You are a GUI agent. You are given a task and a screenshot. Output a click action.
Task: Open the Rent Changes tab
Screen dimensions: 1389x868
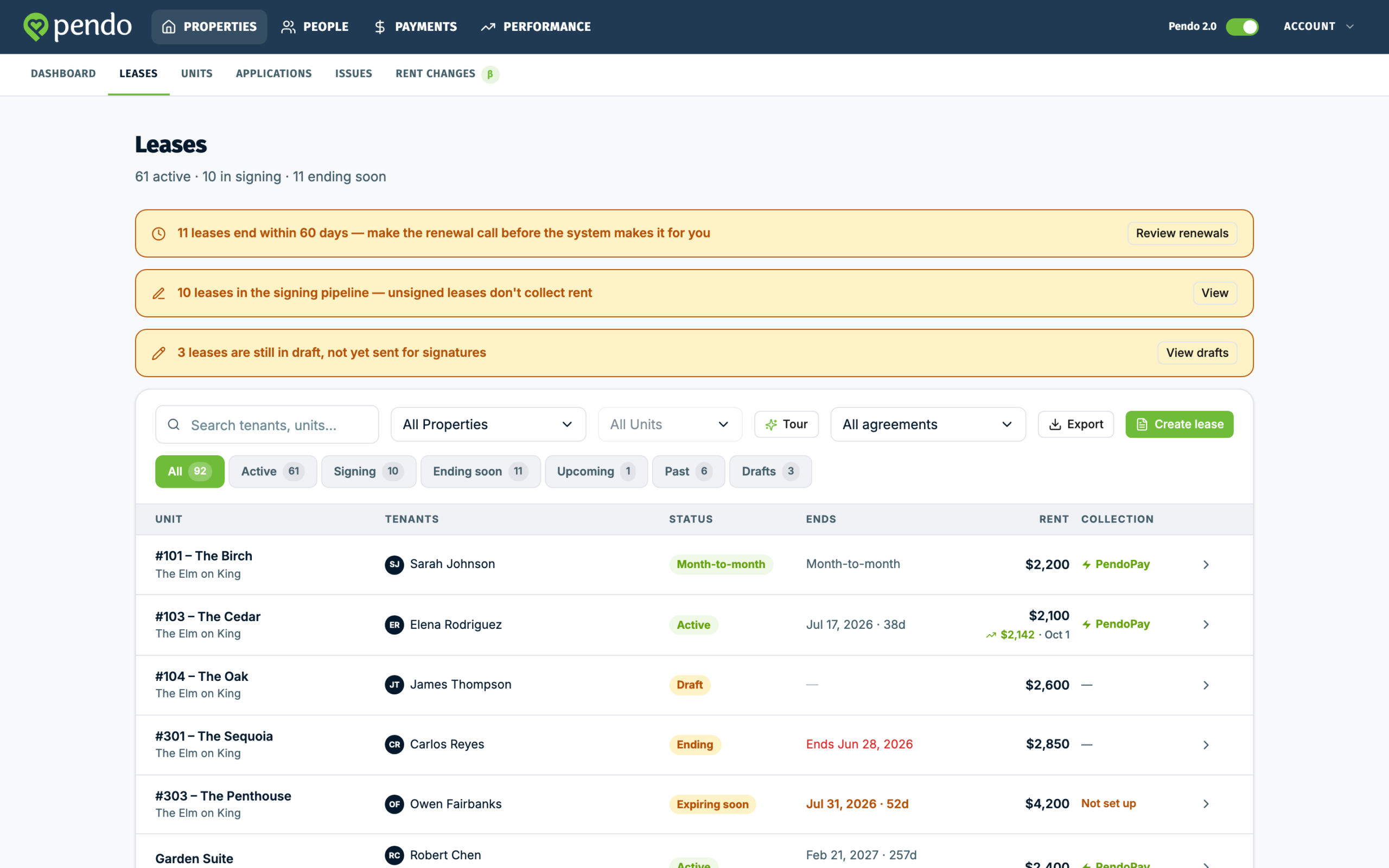(447, 73)
